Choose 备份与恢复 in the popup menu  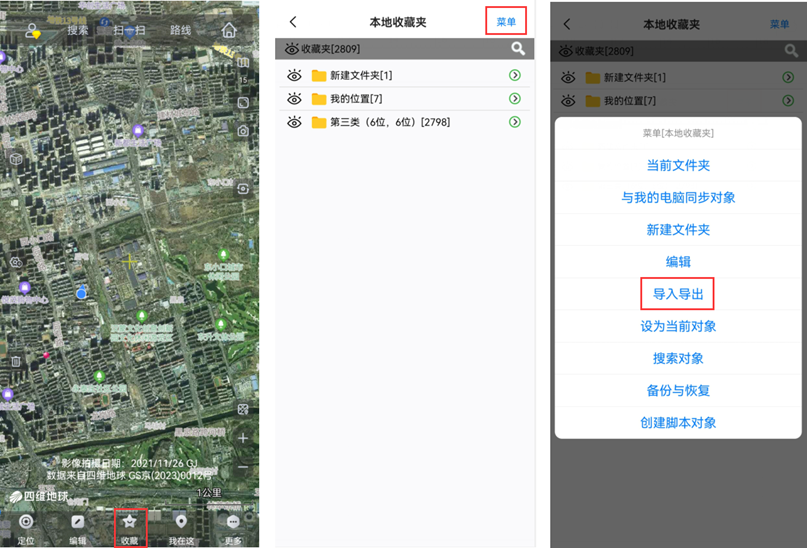(x=678, y=390)
